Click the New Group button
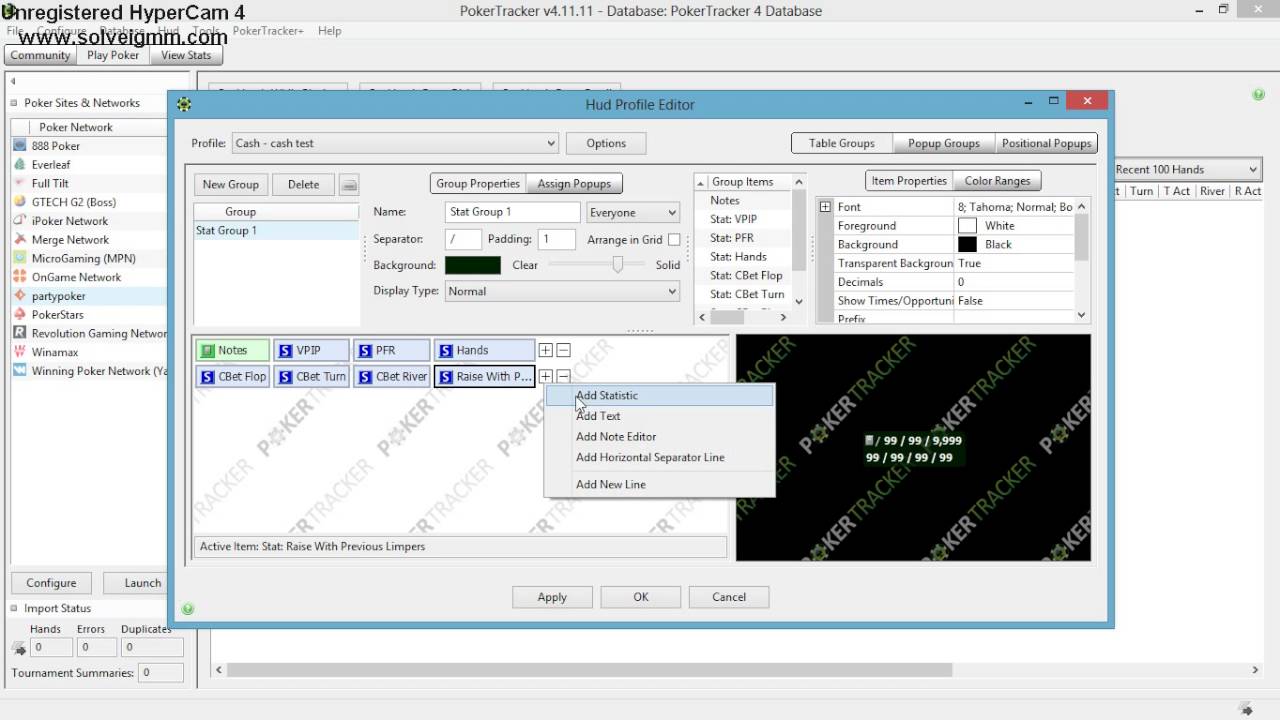The height and width of the screenshot is (720, 1280). (230, 184)
